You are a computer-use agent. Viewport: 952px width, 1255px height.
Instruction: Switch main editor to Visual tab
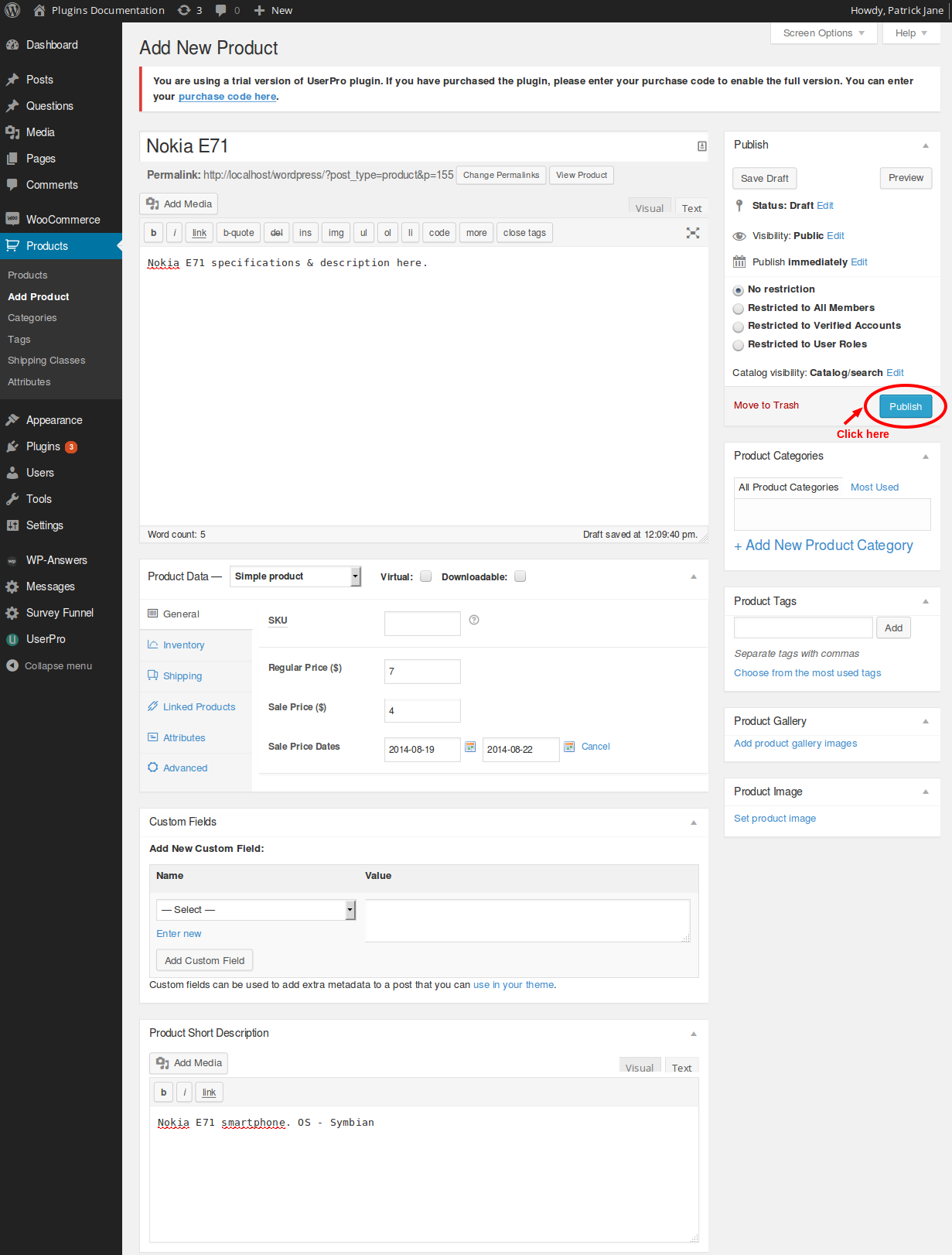[650, 207]
